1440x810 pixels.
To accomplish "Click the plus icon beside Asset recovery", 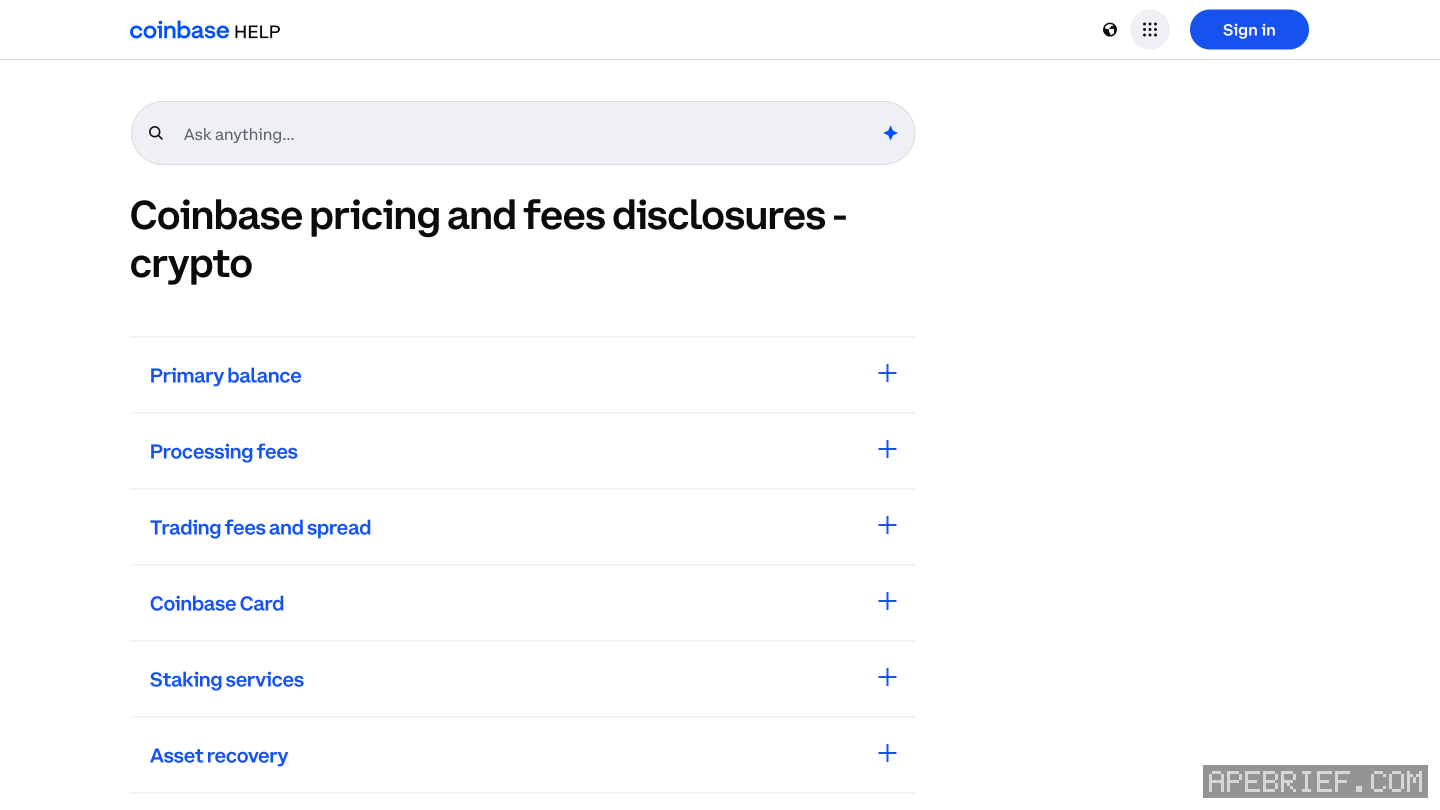I will tap(887, 753).
